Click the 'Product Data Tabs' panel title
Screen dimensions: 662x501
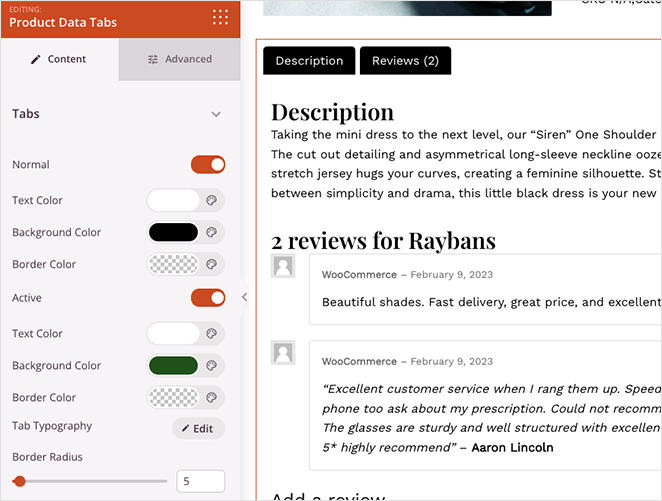(63, 22)
